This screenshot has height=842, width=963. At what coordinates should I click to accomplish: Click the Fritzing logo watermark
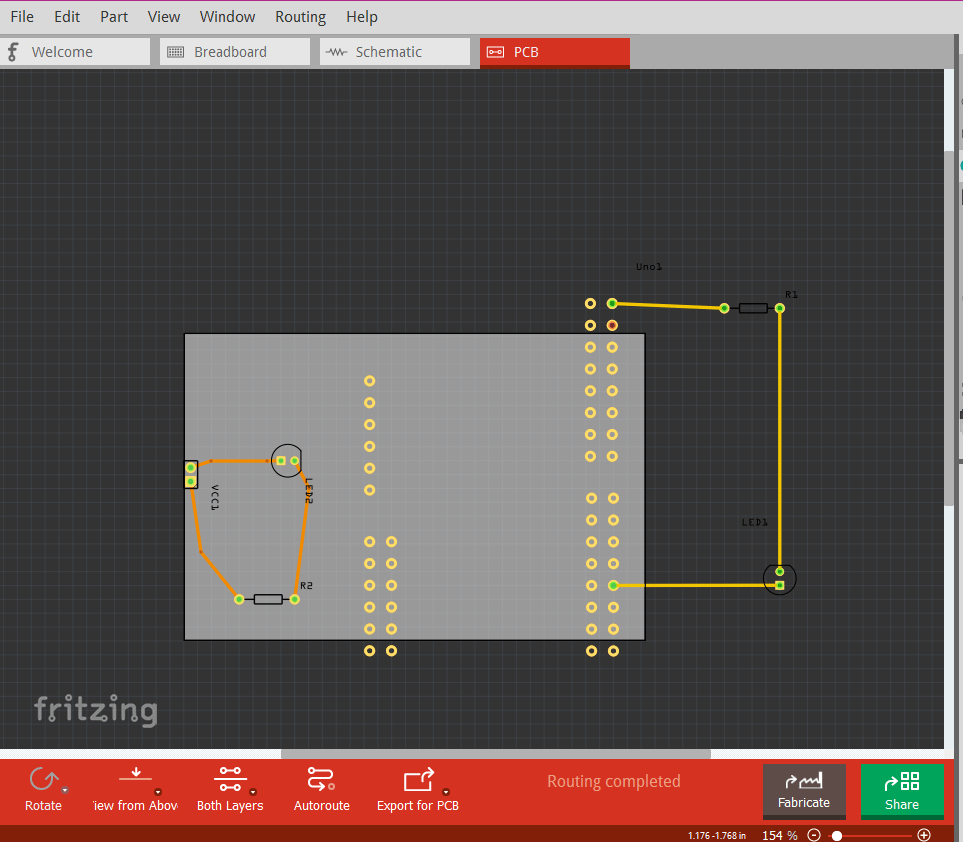pyautogui.click(x=95, y=710)
